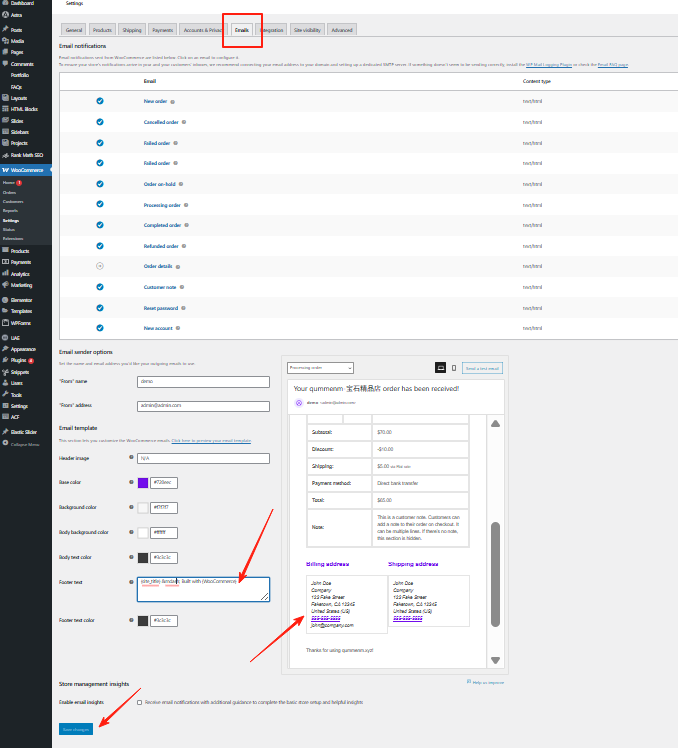This screenshot has width=678, height=748.
Task: Open Settings submenu under WooCommerce
Action: coord(11,220)
